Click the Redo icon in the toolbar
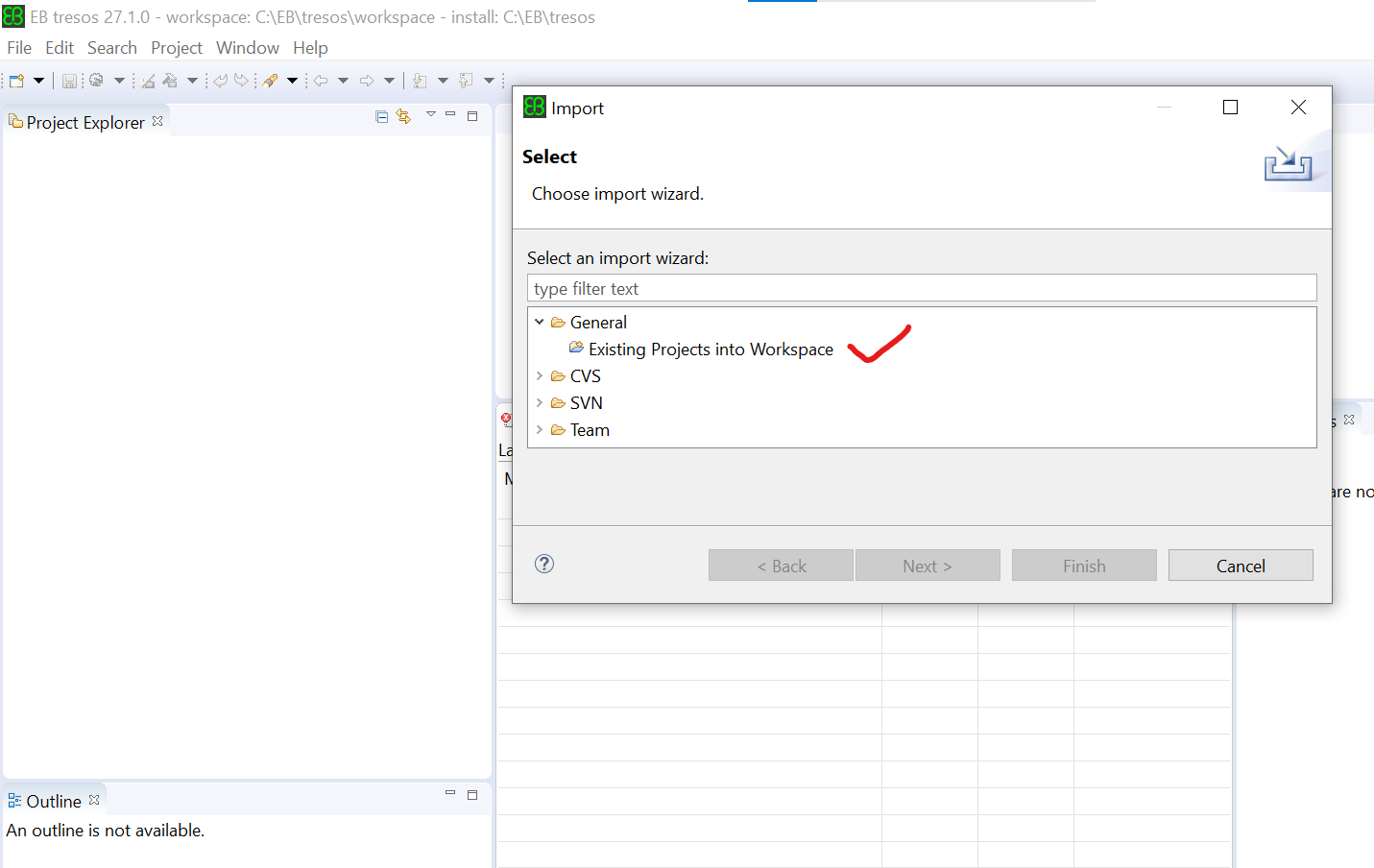 point(240,81)
